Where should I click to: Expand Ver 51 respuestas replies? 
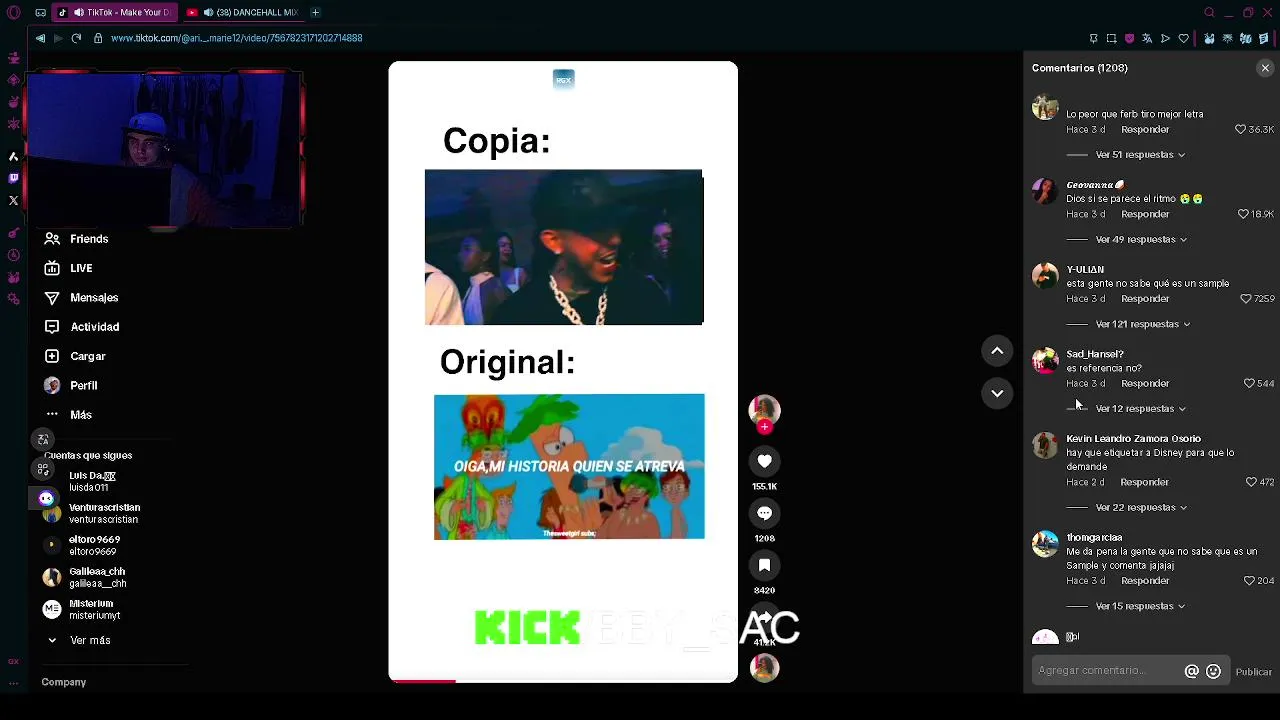1140,155
